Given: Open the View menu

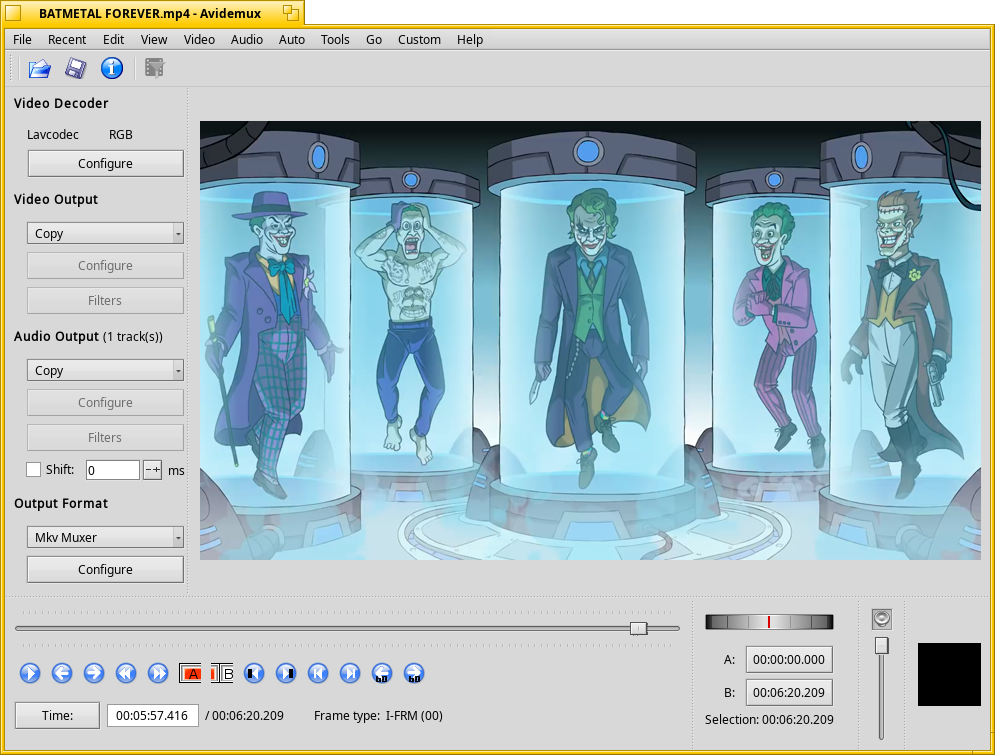Looking at the screenshot, I should coord(154,39).
